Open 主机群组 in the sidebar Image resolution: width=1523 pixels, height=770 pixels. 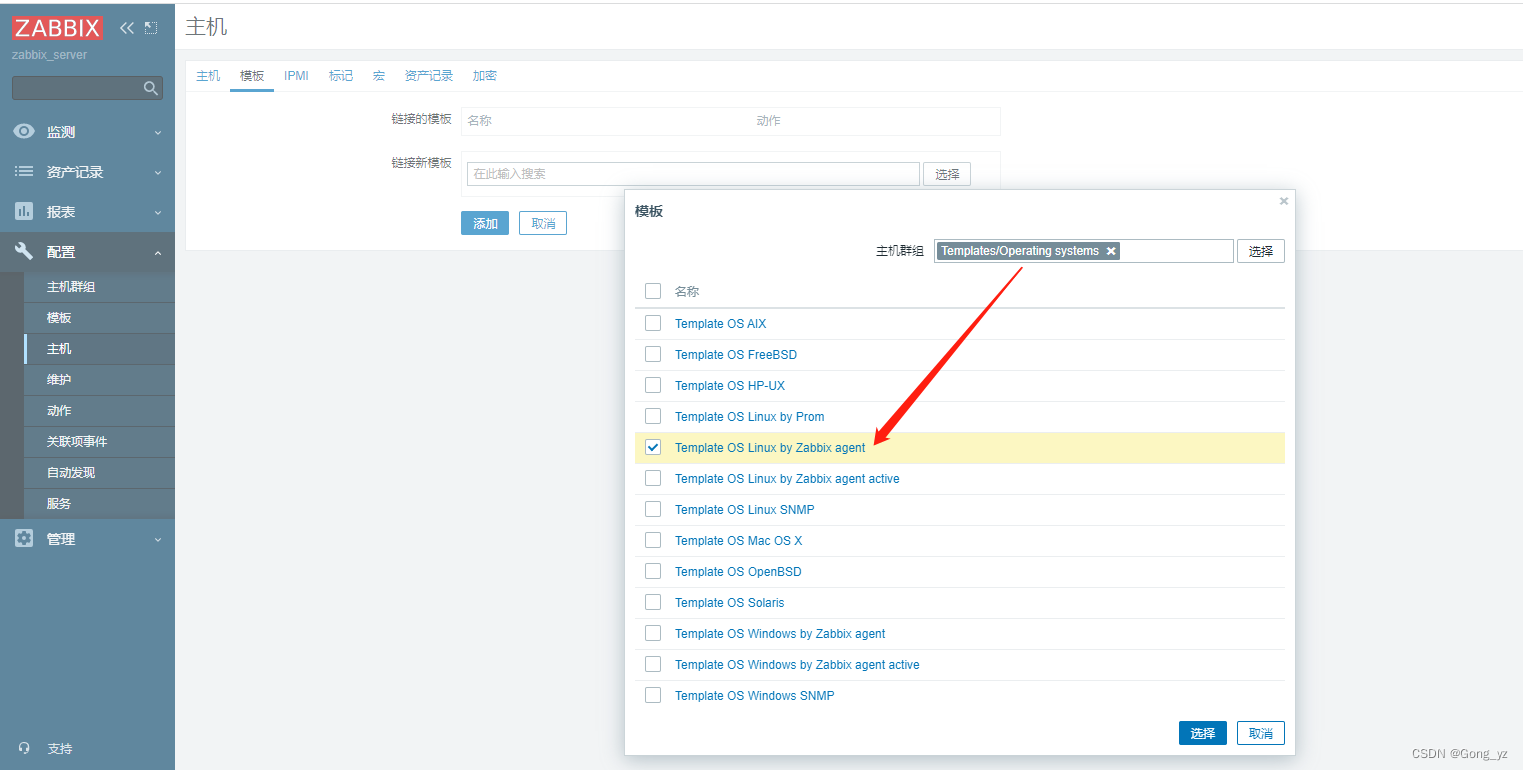click(x=99, y=287)
